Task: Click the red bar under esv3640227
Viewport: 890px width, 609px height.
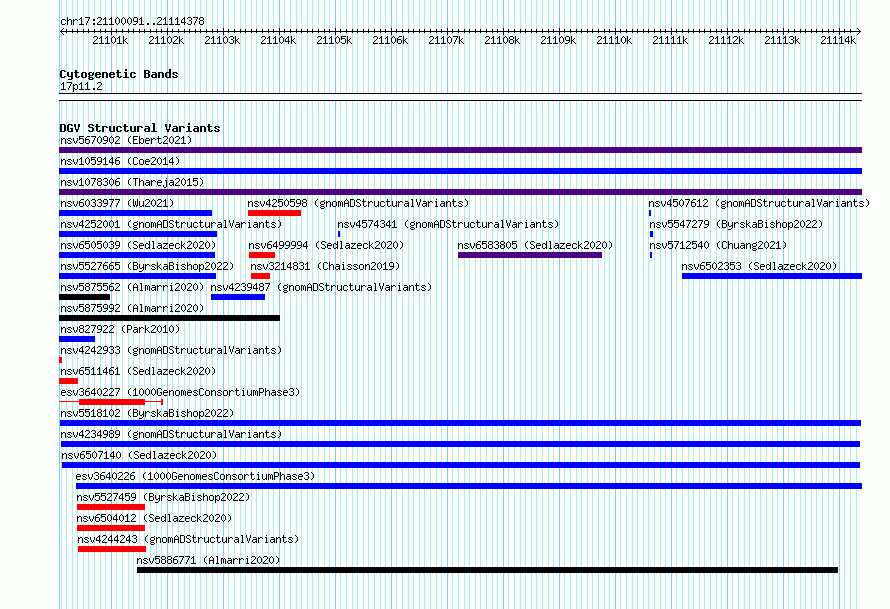Action: coord(112,402)
